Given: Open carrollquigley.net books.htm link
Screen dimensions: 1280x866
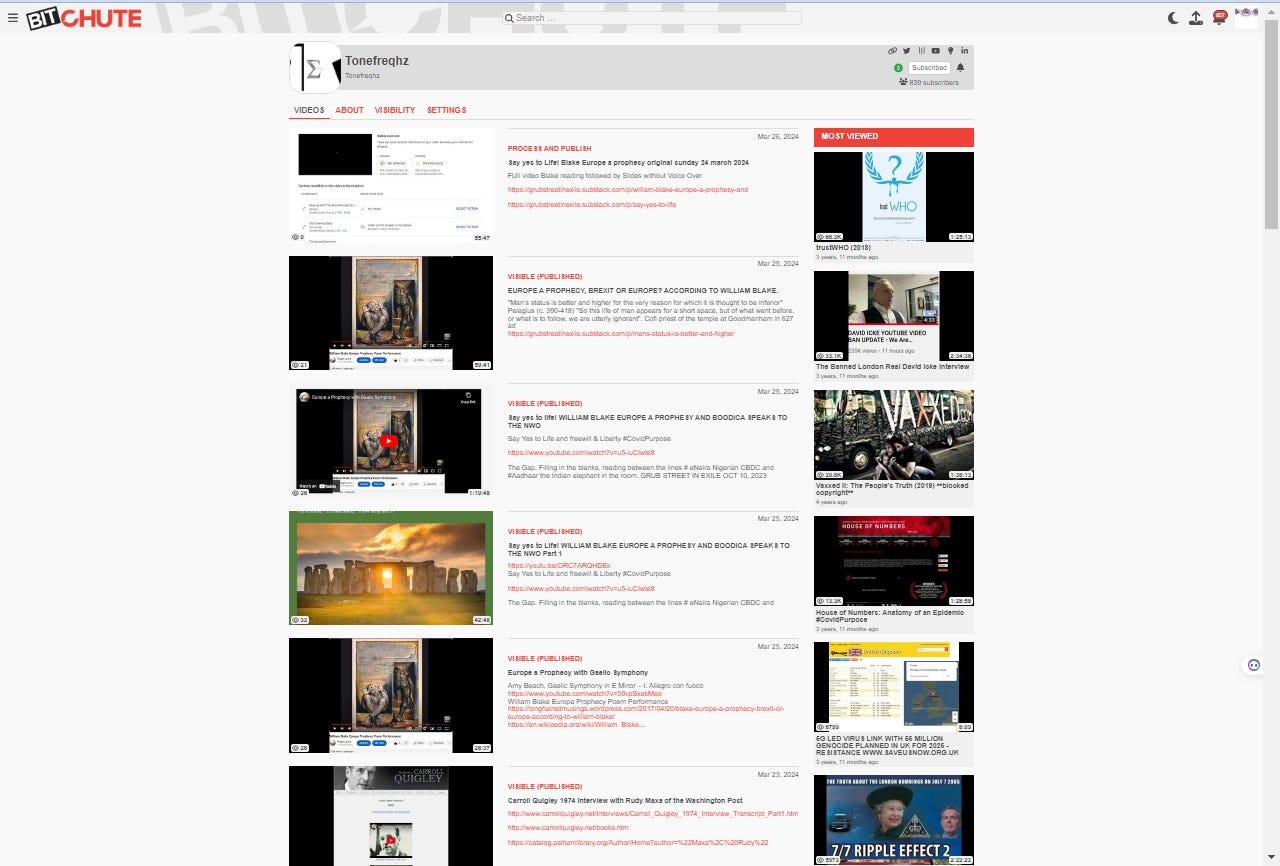Looking at the screenshot, I should pos(567,827).
